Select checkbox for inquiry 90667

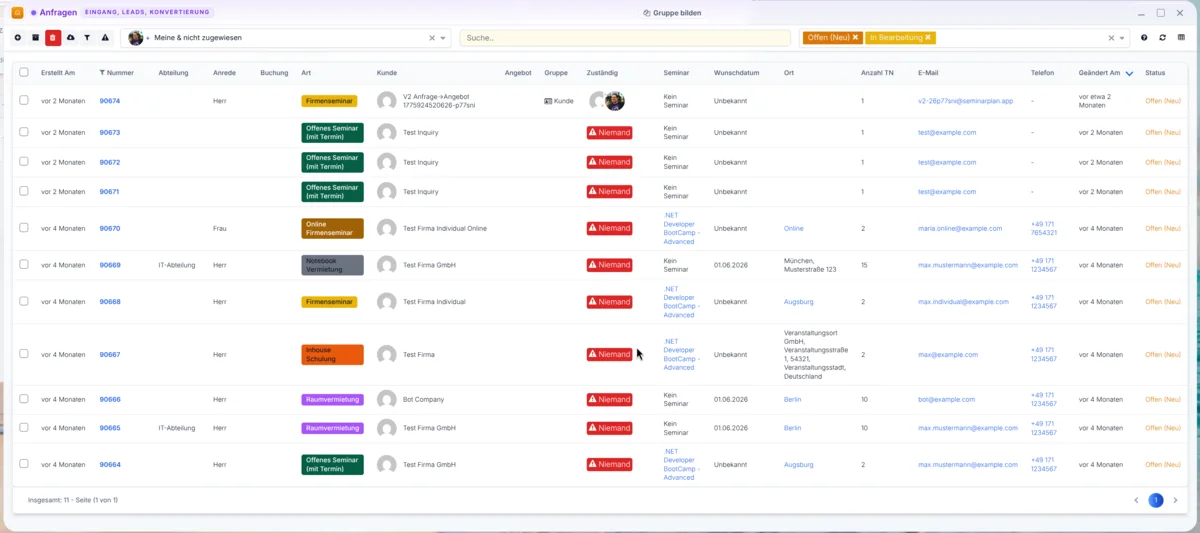pyautogui.click(x=24, y=354)
